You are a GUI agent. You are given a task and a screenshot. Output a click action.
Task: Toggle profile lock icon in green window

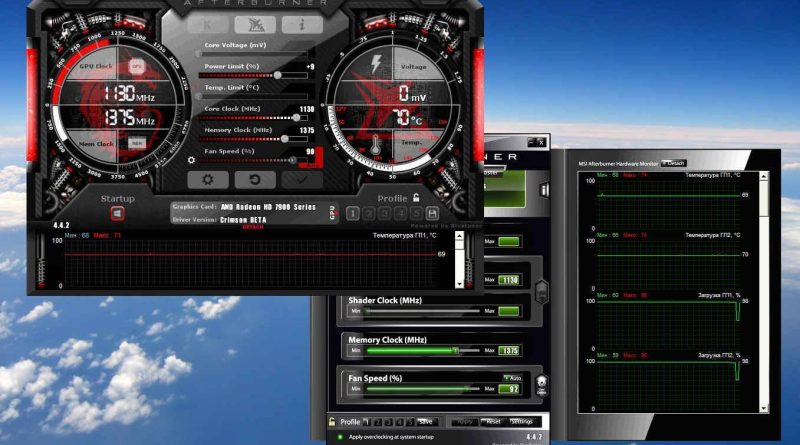click(x=332, y=422)
